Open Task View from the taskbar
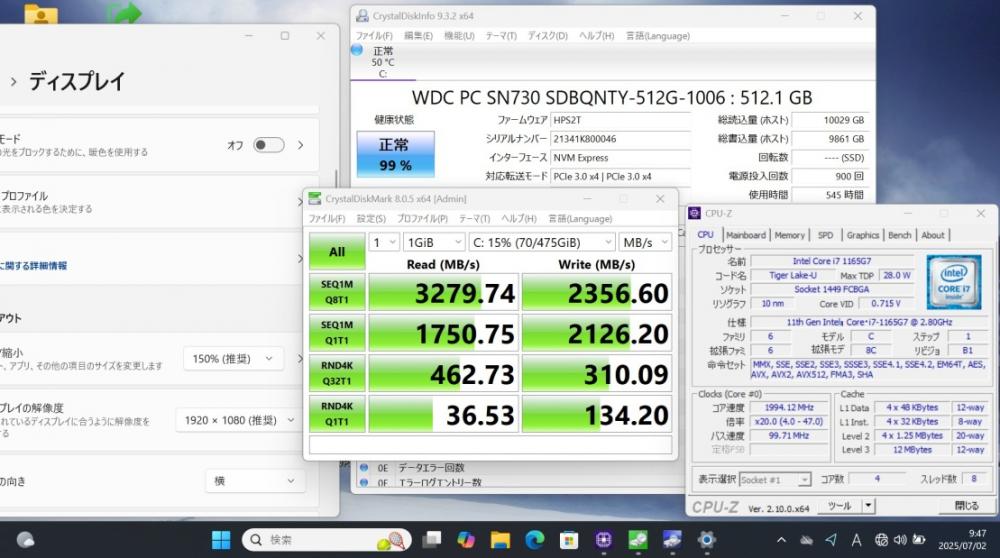Image resolution: width=1000 pixels, height=558 pixels. coord(432,540)
